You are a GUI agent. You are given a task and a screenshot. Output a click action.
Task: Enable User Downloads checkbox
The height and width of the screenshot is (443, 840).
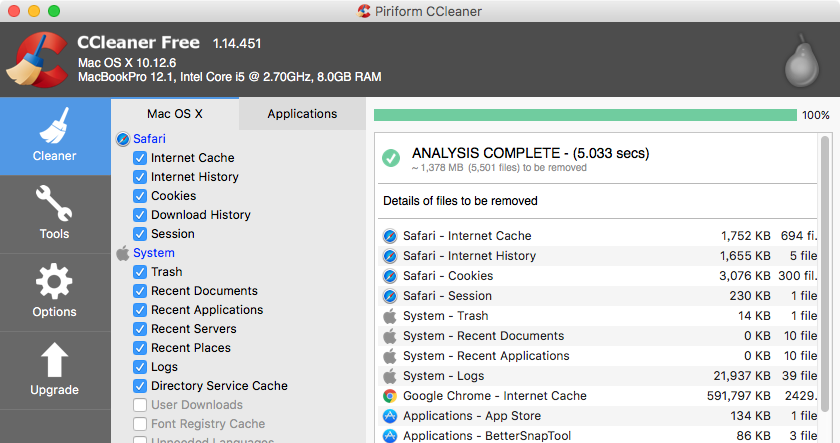point(140,405)
